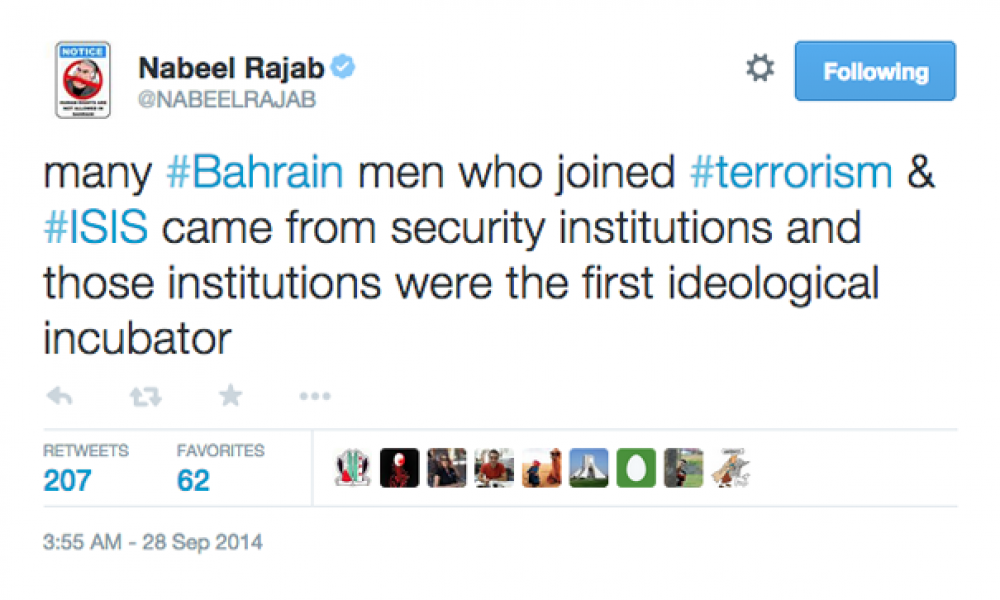Click Nabeel Rajab's verified badge icon
1000x600 pixels.
pos(343,66)
